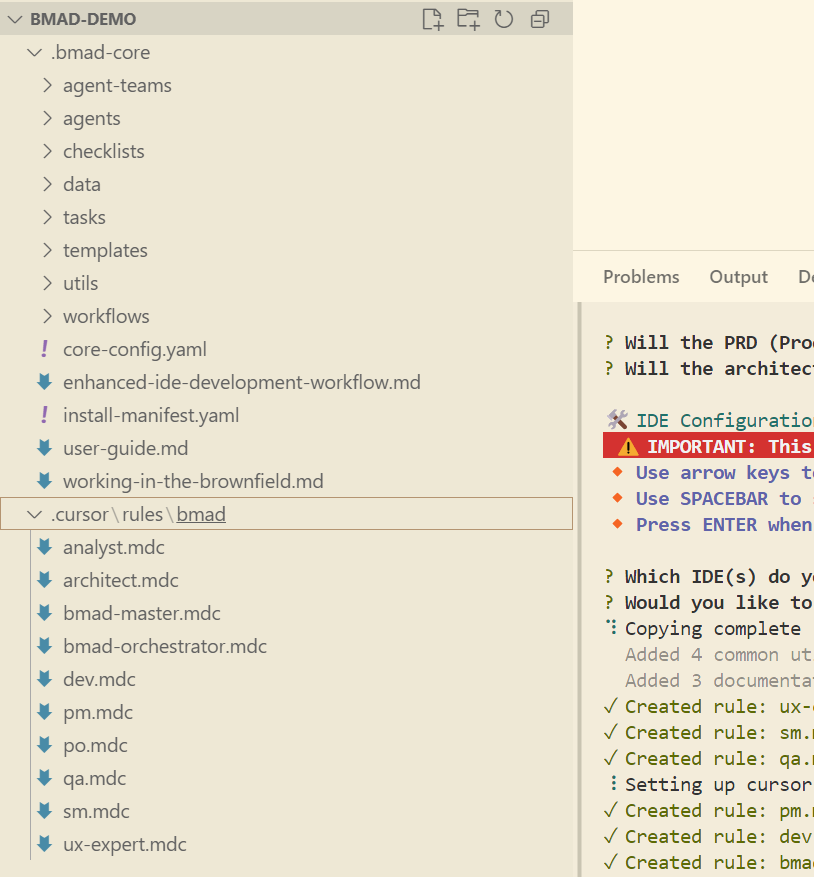814x877 pixels.
Task: Expand the checklists folder chevron
Action: pos(47,152)
